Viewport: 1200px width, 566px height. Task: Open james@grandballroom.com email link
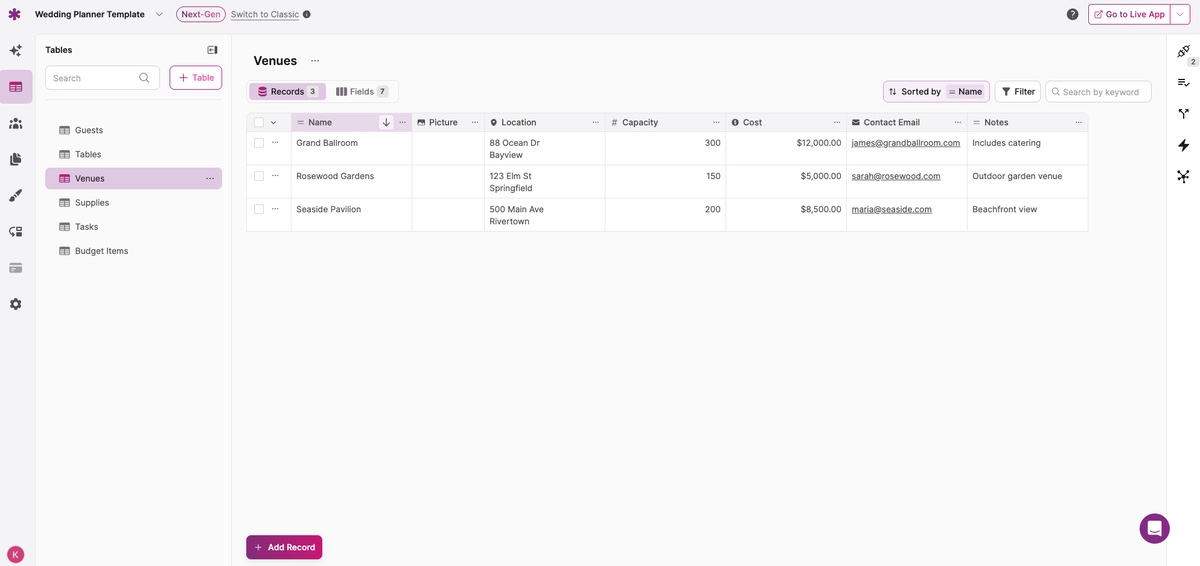905,143
